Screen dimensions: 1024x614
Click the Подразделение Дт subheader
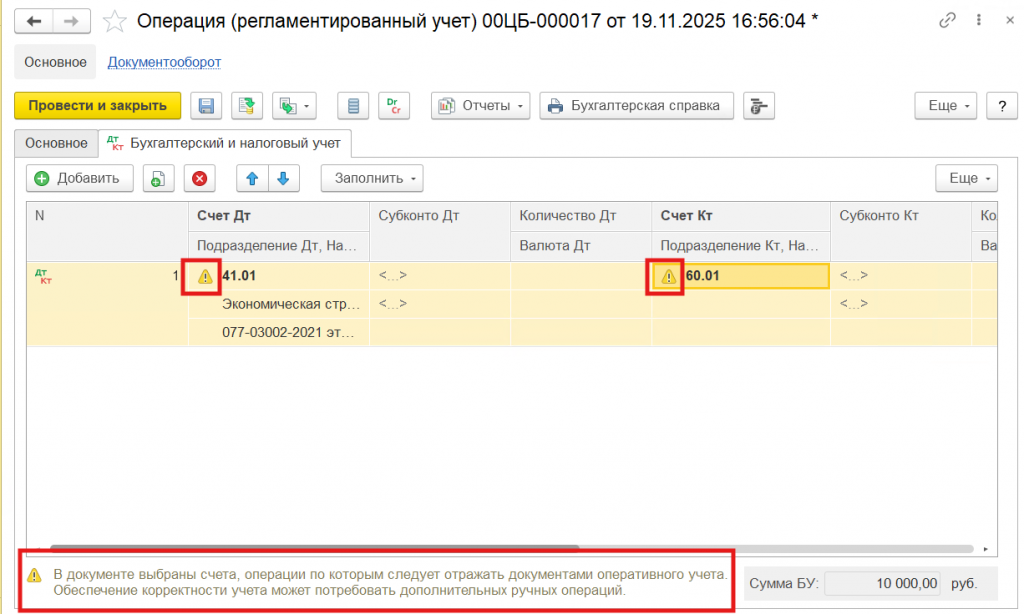click(x=279, y=246)
